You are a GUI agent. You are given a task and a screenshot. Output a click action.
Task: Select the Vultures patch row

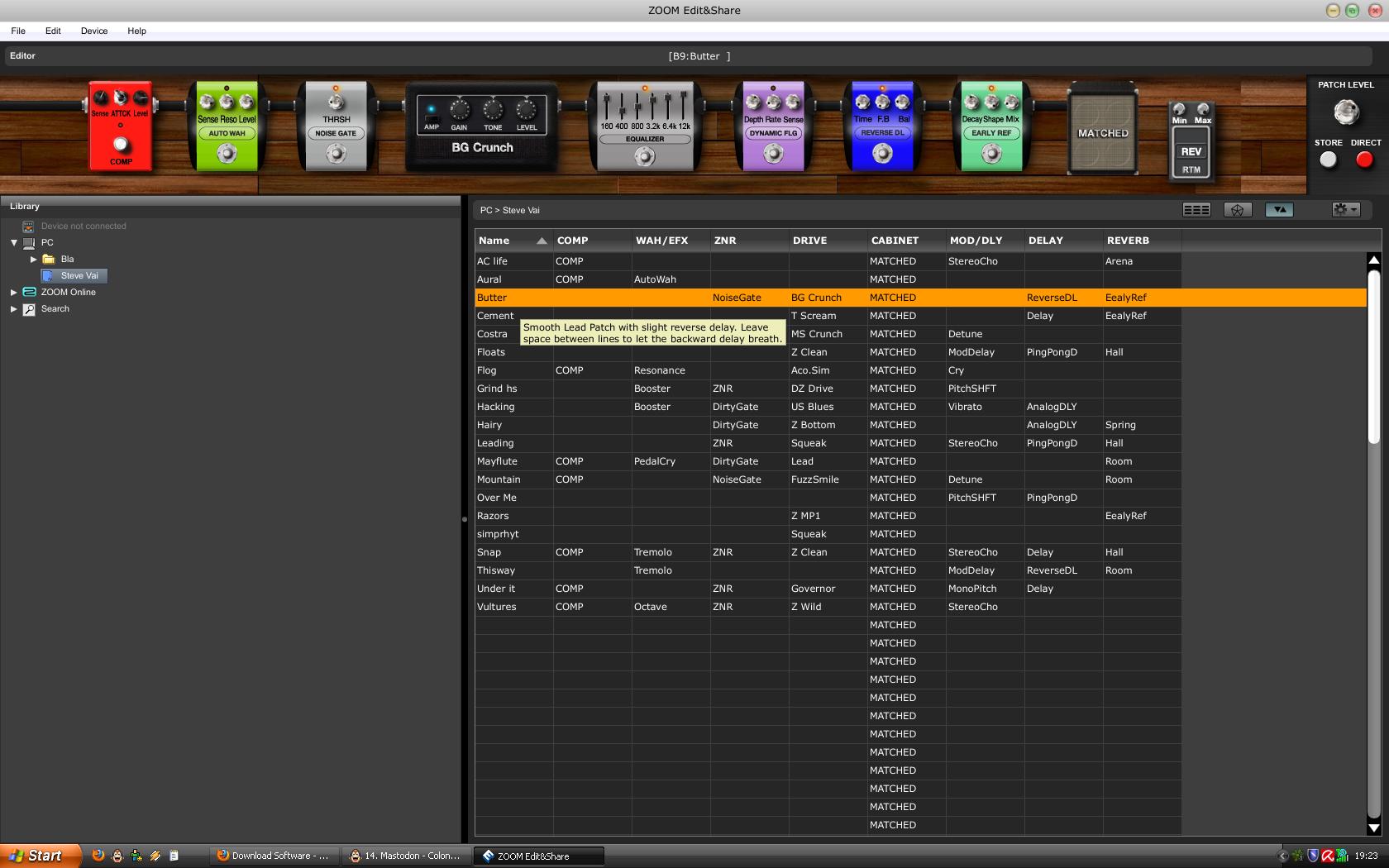coord(828,607)
